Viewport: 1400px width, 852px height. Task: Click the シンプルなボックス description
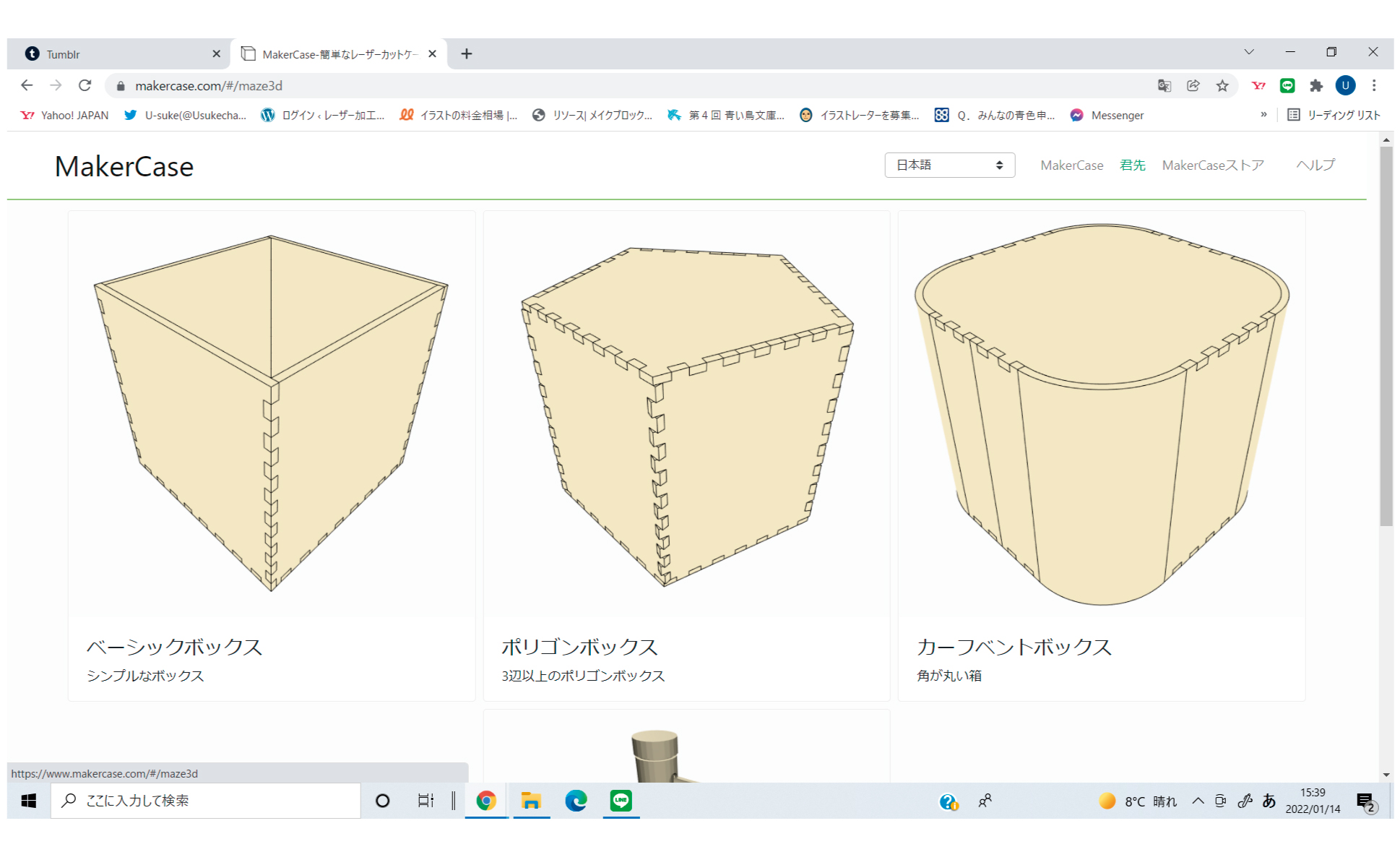point(145,676)
